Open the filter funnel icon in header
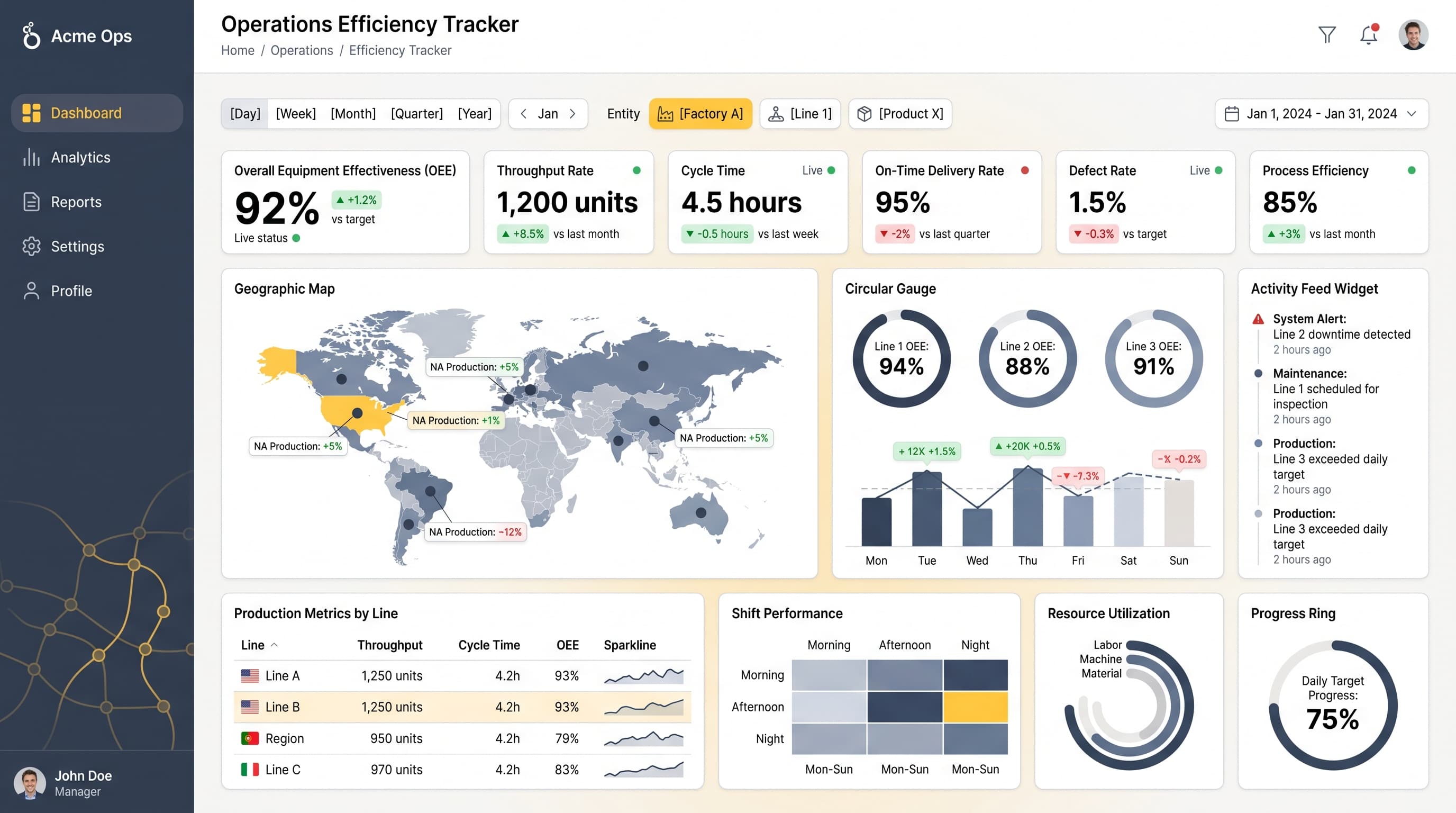 pyautogui.click(x=1327, y=34)
